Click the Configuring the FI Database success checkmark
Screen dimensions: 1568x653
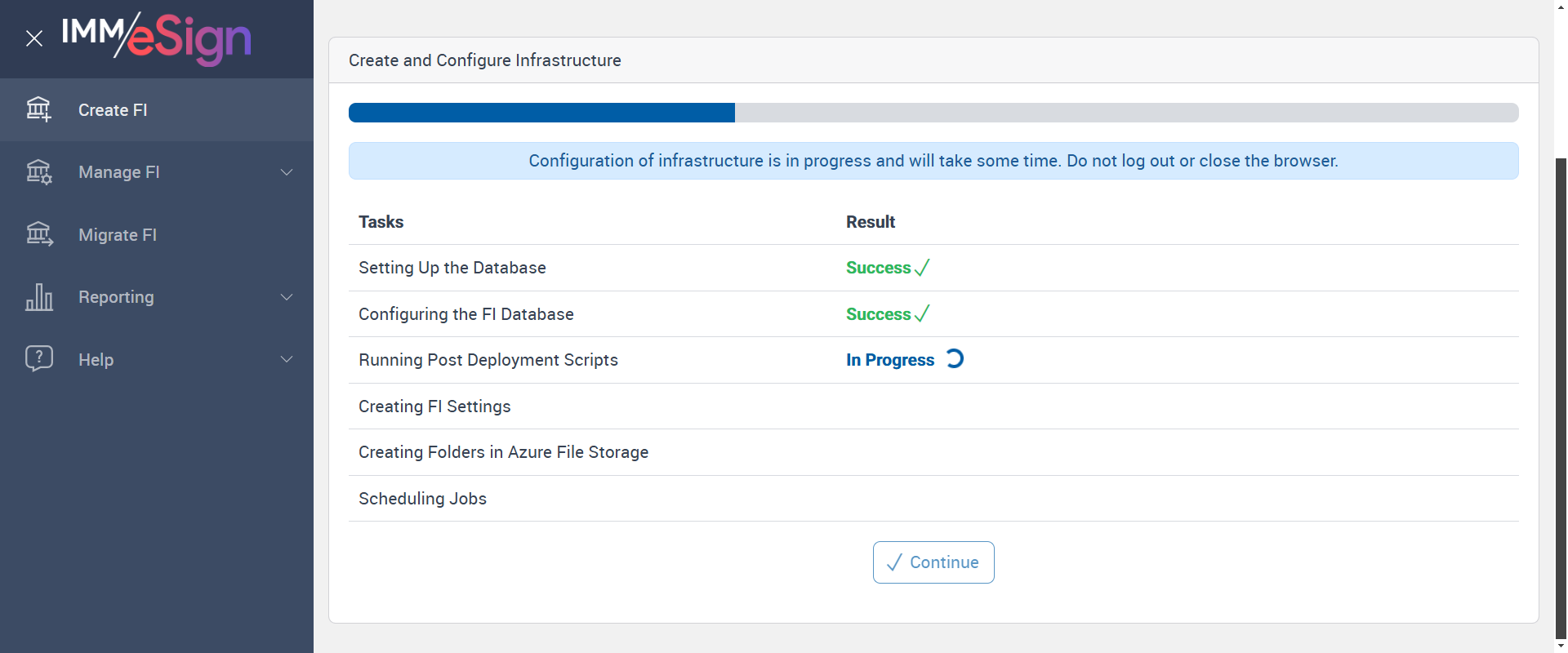click(x=922, y=314)
